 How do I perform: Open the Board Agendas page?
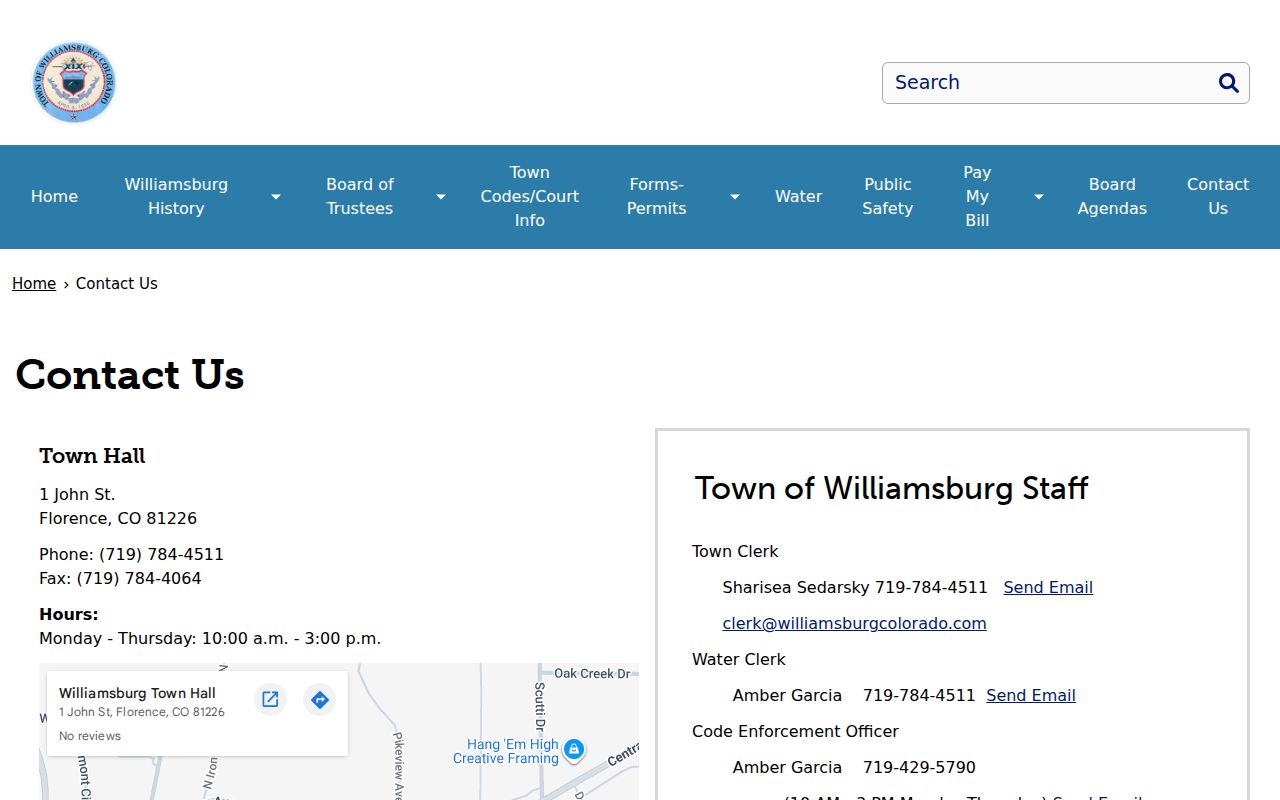(x=1112, y=197)
